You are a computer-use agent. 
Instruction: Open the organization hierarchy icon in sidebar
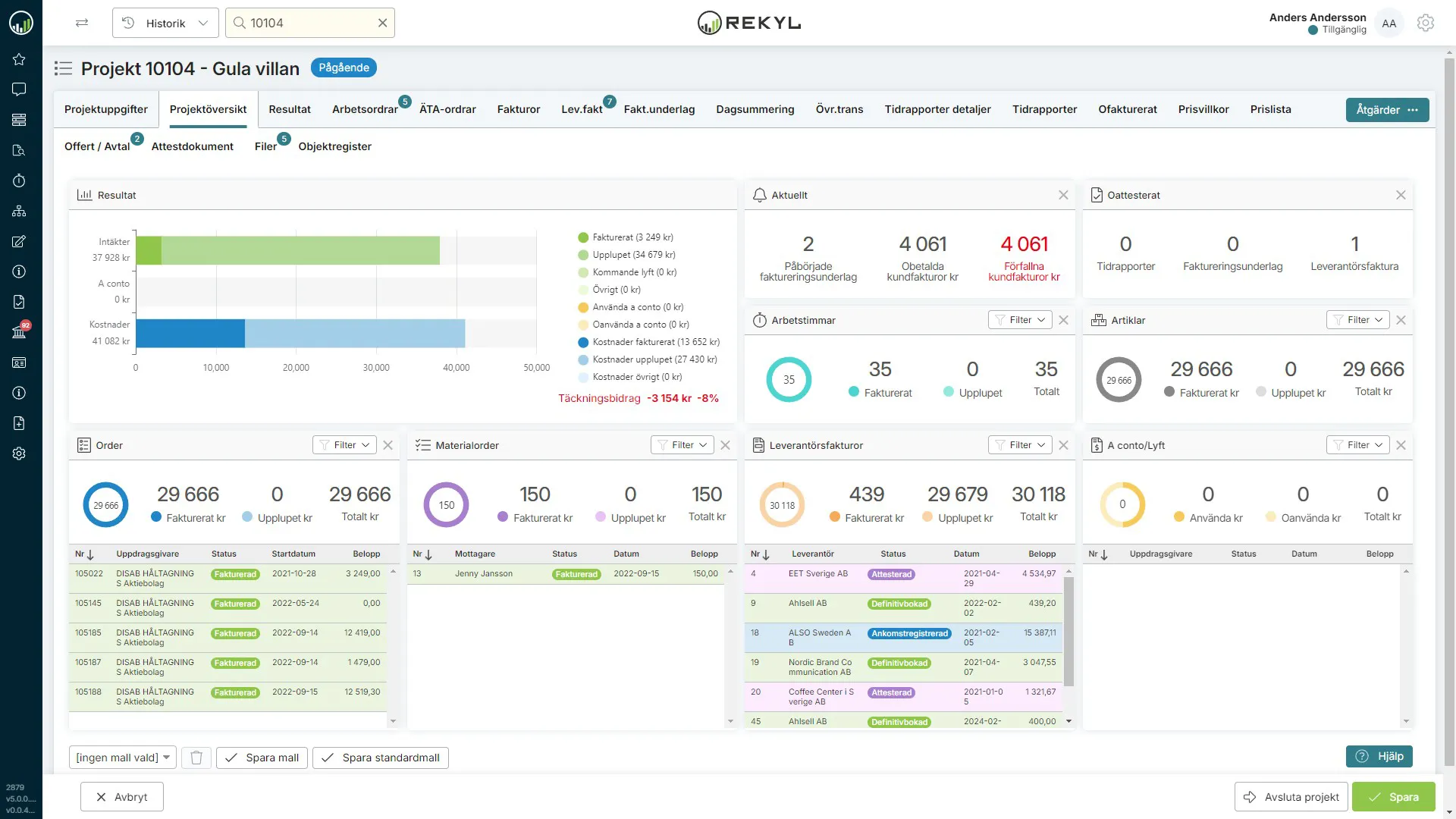[x=19, y=211]
